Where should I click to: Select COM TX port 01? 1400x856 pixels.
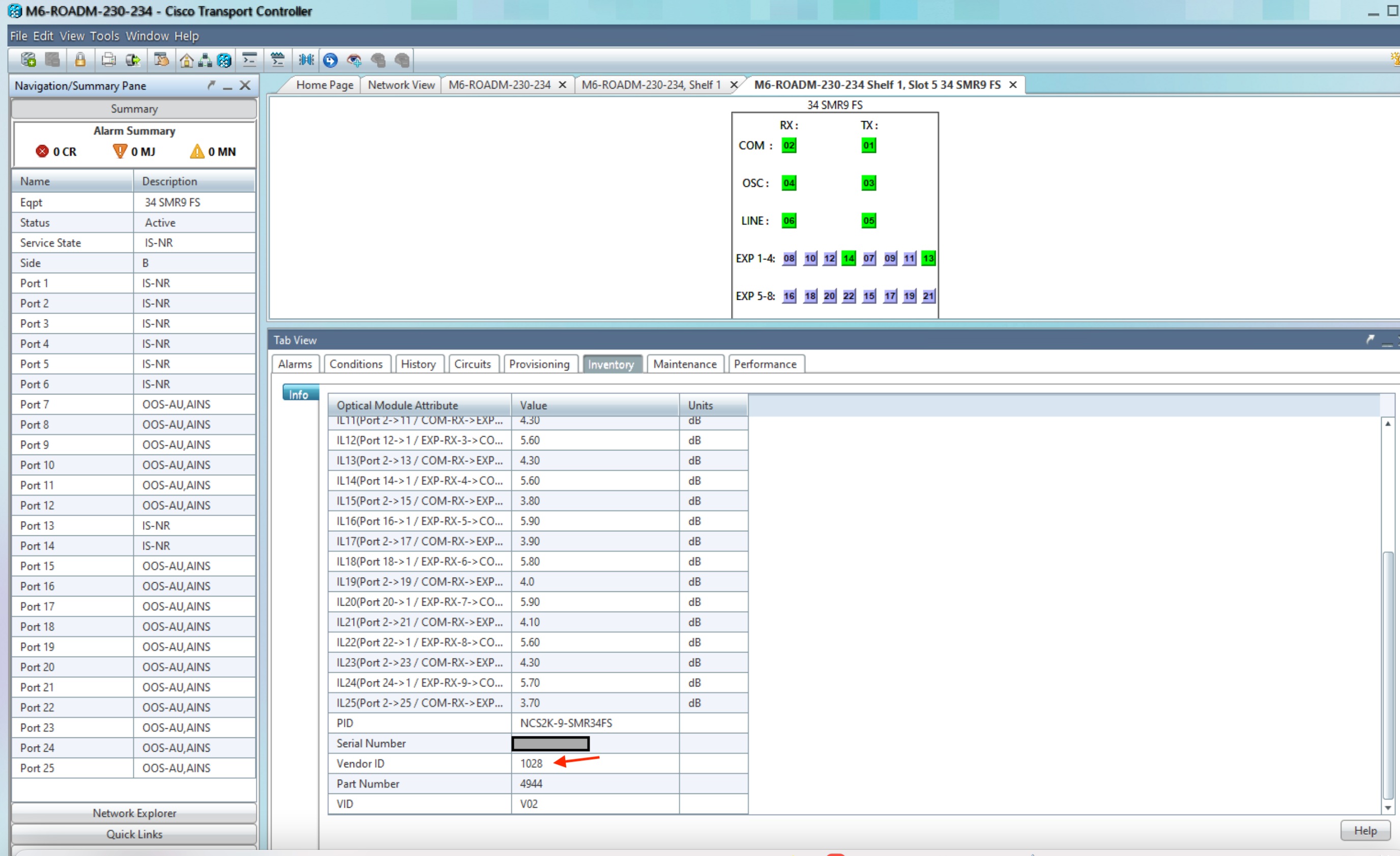pyautogui.click(x=869, y=146)
